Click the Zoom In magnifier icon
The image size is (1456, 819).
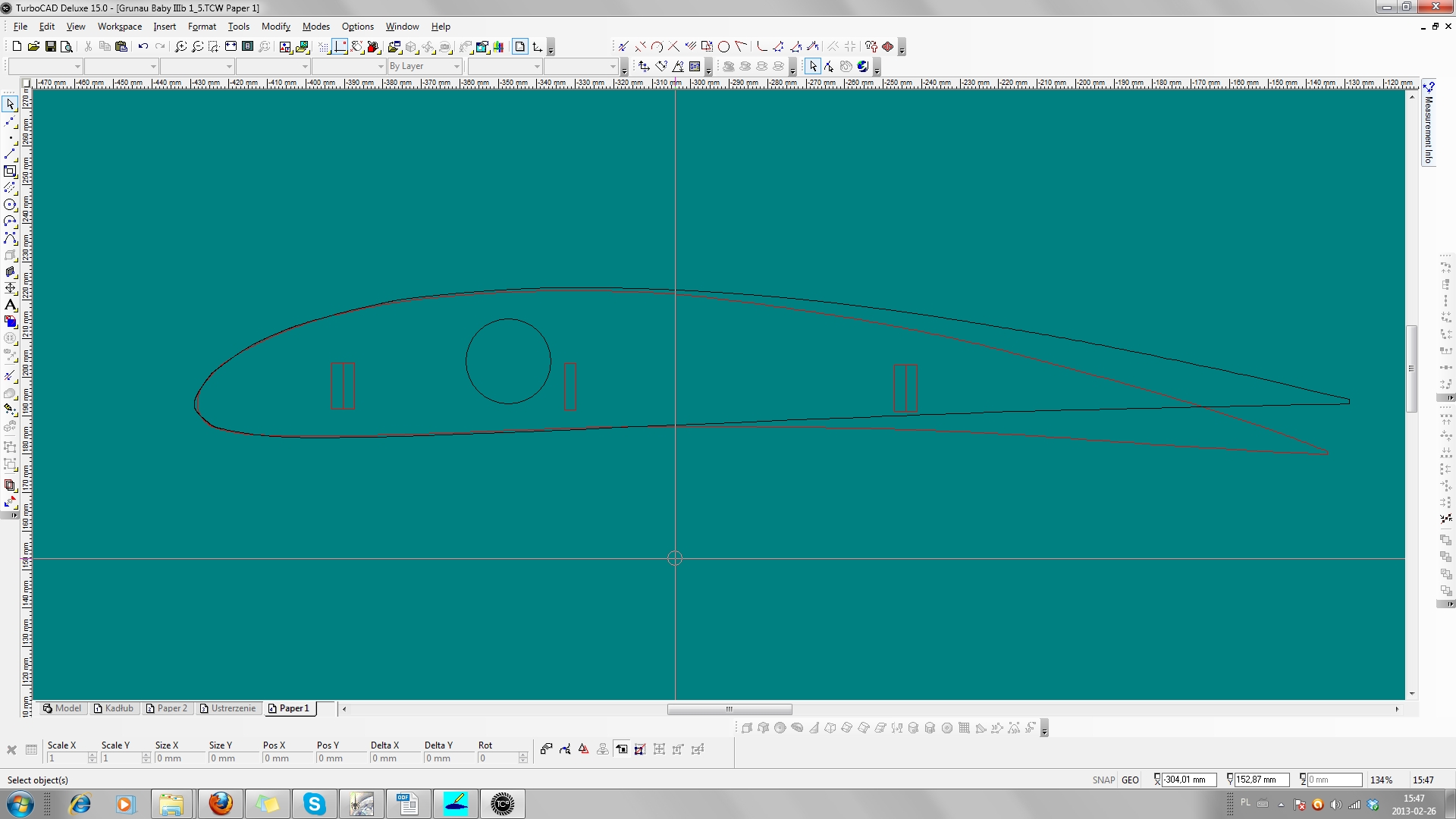click(x=180, y=46)
